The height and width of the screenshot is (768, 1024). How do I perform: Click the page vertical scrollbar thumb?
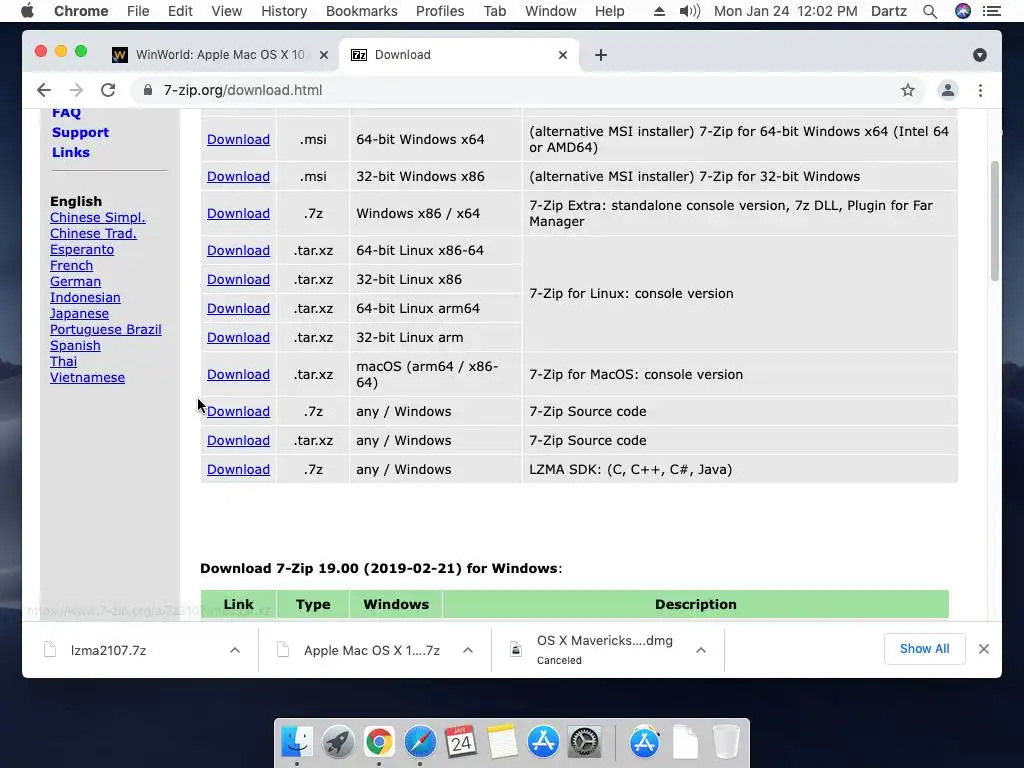995,221
